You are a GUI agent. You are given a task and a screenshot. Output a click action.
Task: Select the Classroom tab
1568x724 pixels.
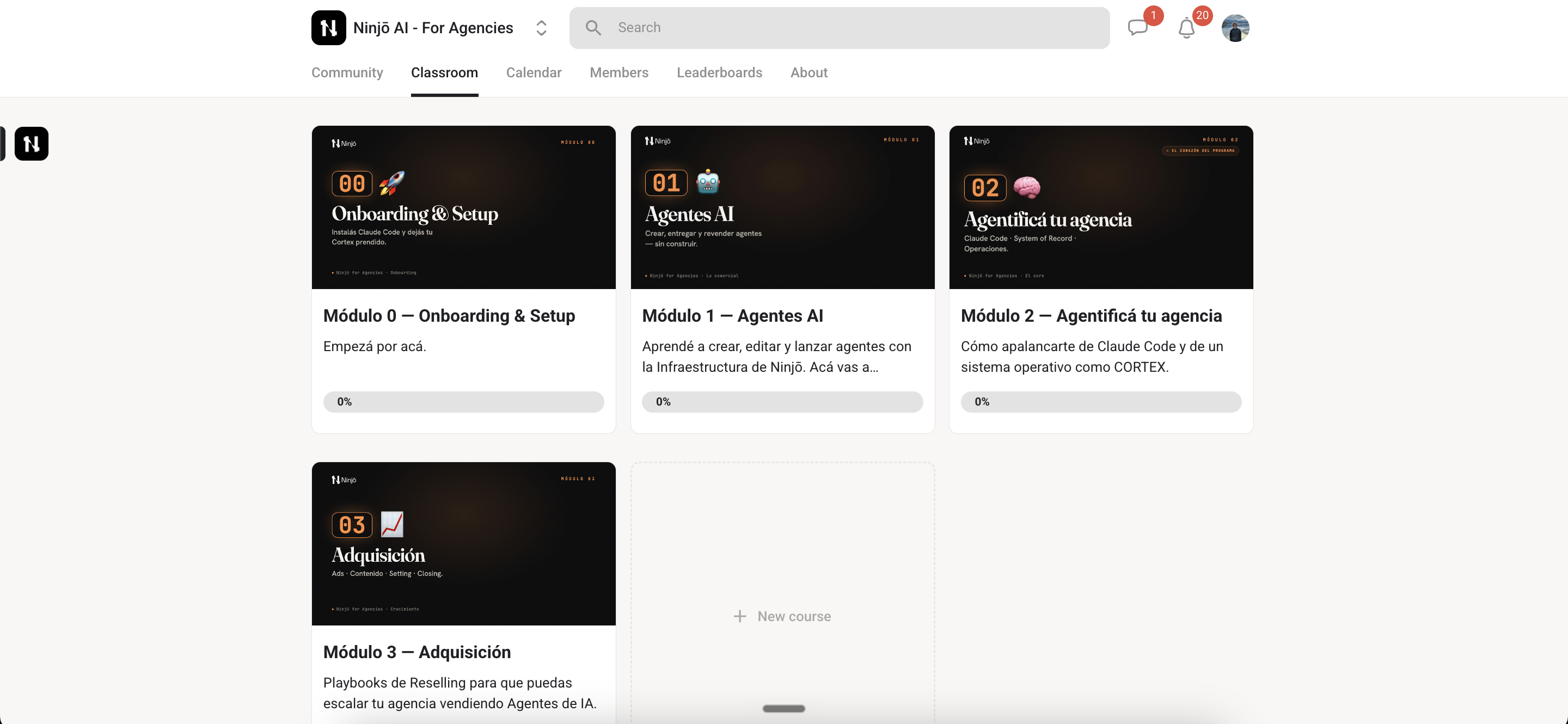[x=444, y=72]
